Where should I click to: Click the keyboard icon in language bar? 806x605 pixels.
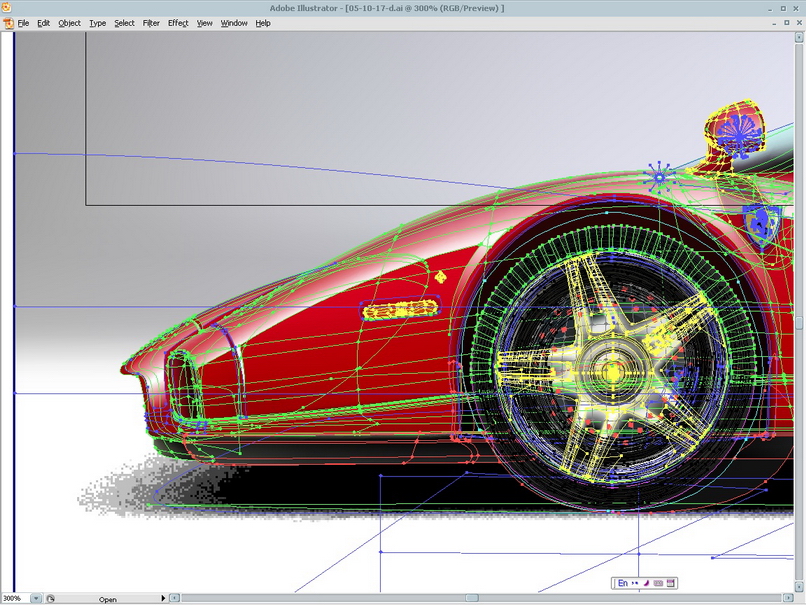click(x=658, y=583)
